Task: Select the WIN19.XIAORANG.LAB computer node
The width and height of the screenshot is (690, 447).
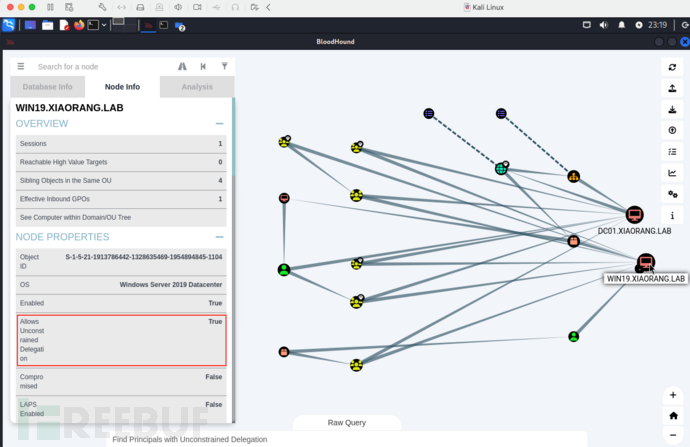Action: (646, 262)
